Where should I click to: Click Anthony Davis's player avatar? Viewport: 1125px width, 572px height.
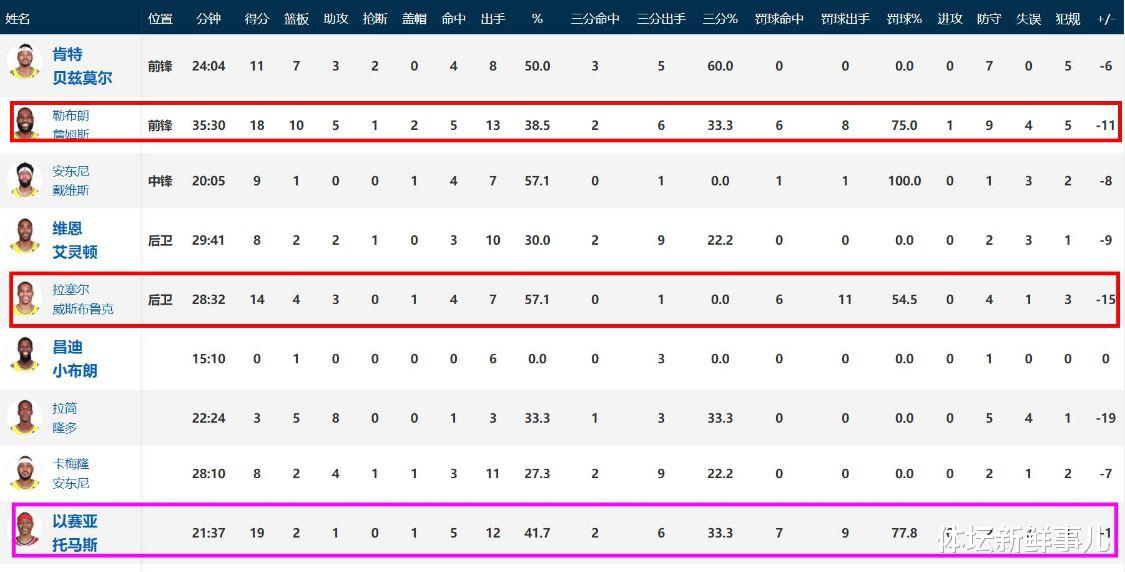click(x=24, y=180)
